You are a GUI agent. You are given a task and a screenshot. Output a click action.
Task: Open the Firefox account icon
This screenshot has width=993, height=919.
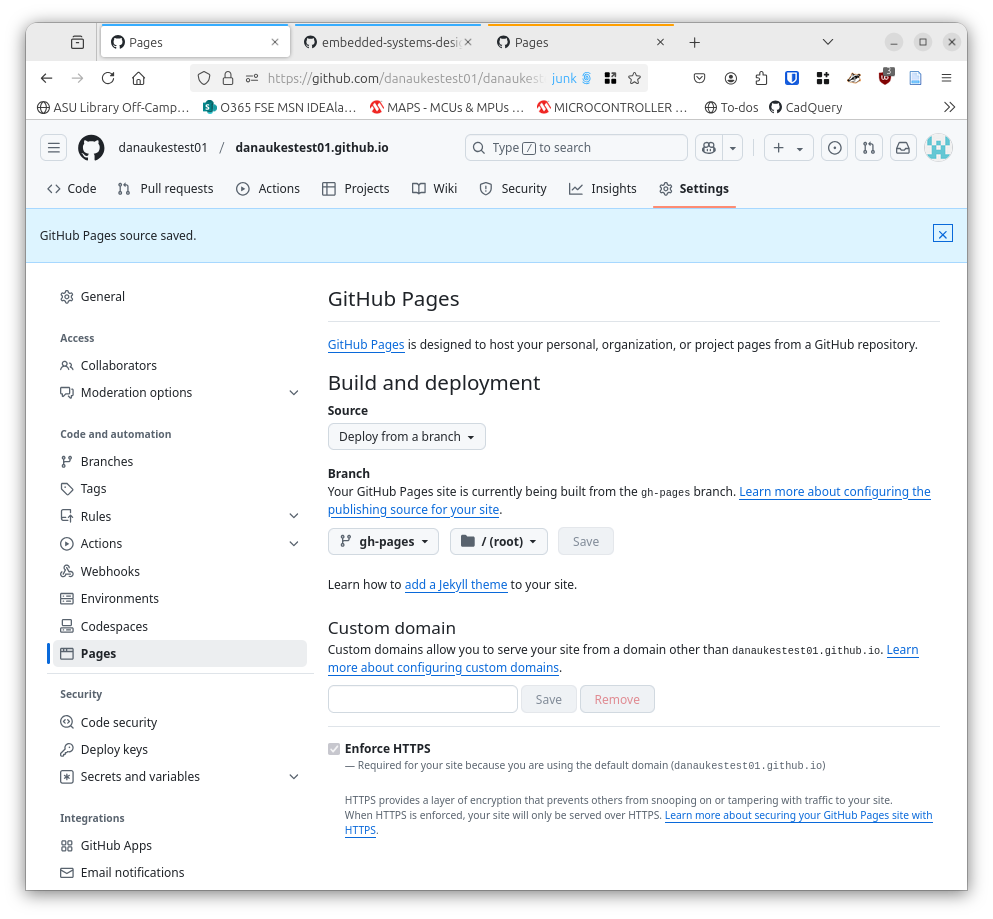(731, 78)
